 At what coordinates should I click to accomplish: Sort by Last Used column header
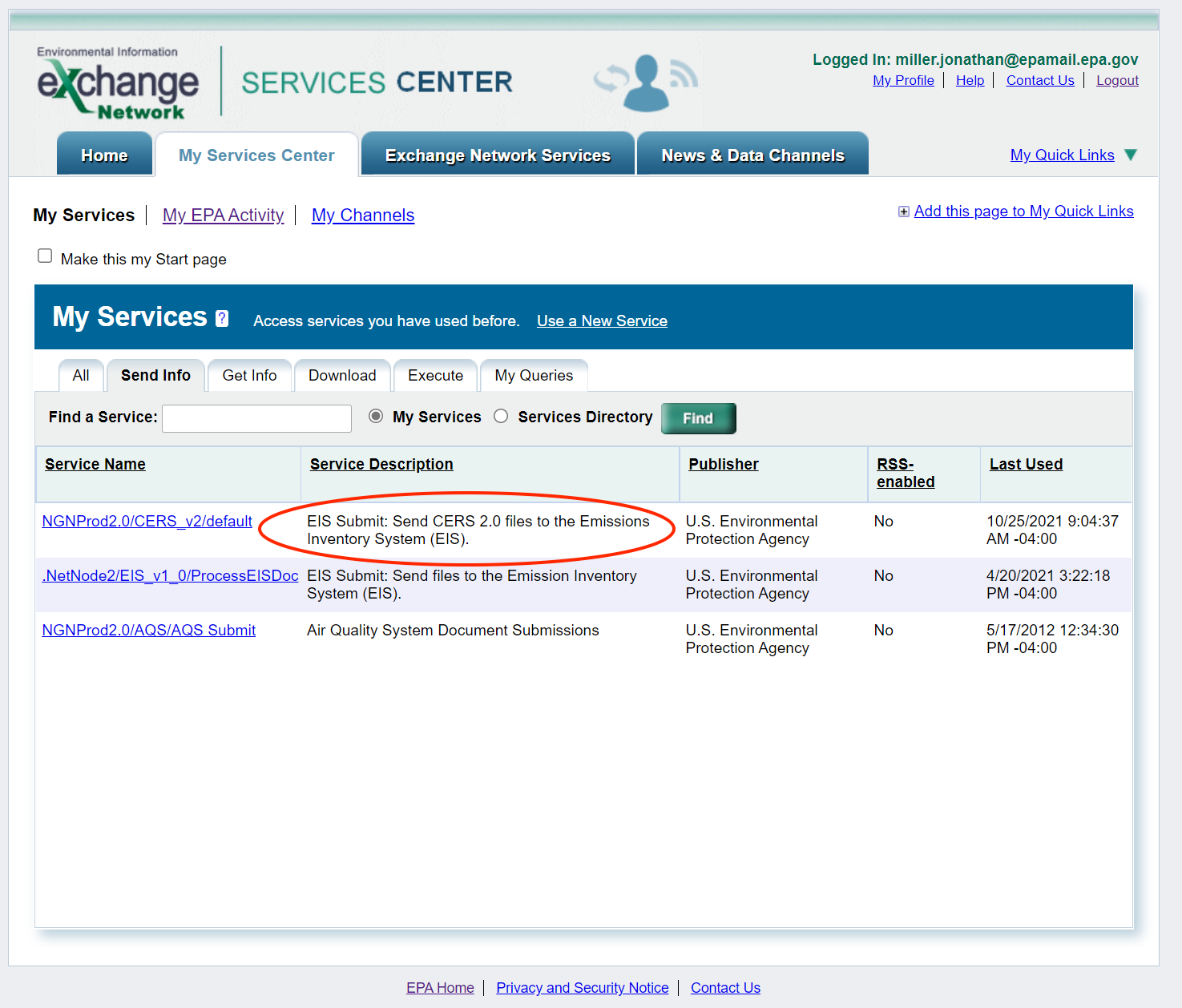1026,464
